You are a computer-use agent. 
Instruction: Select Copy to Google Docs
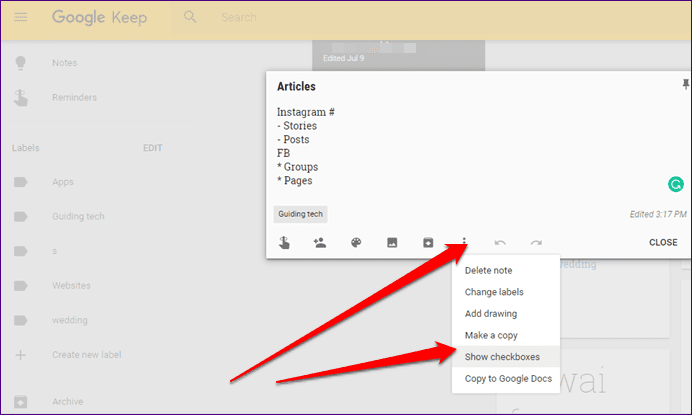click(506, 378)
